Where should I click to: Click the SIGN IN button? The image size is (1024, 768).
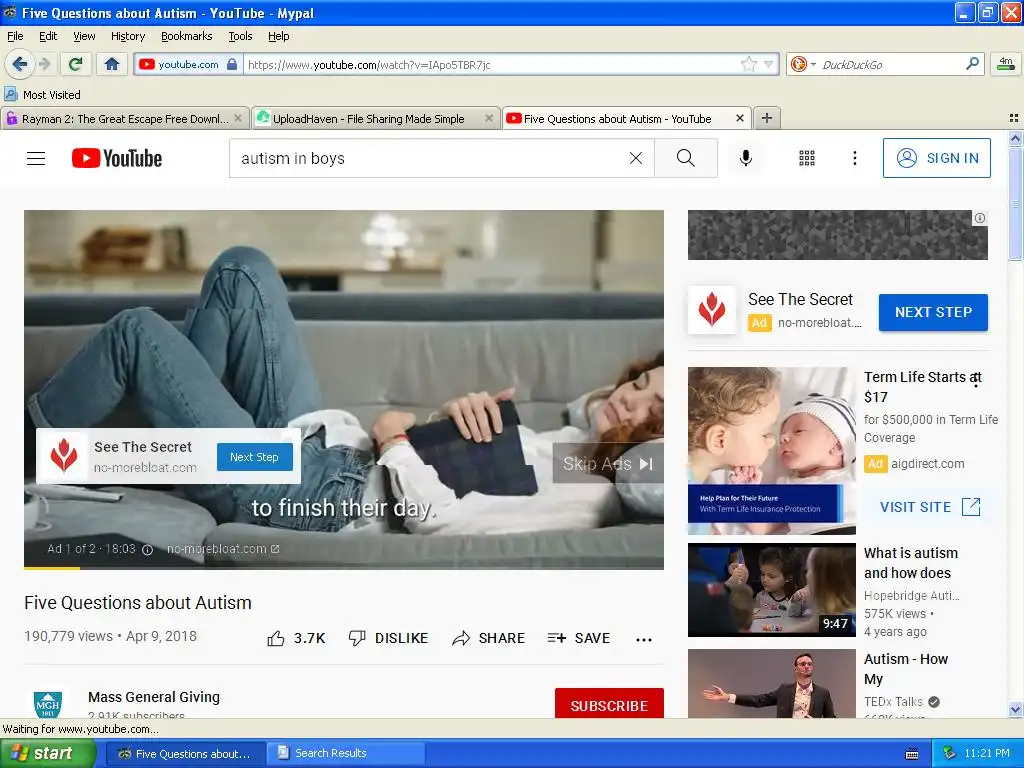coord(936,158)
